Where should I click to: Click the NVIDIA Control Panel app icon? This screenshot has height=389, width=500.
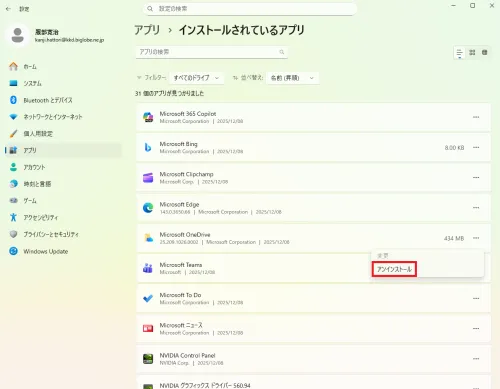click(x=148, y=359)
